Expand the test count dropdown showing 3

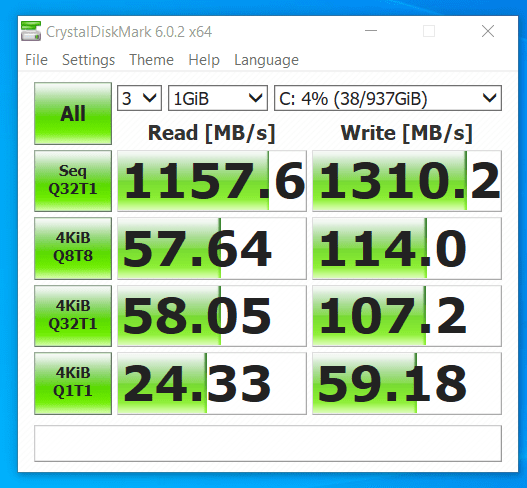(x=139, y=98)
